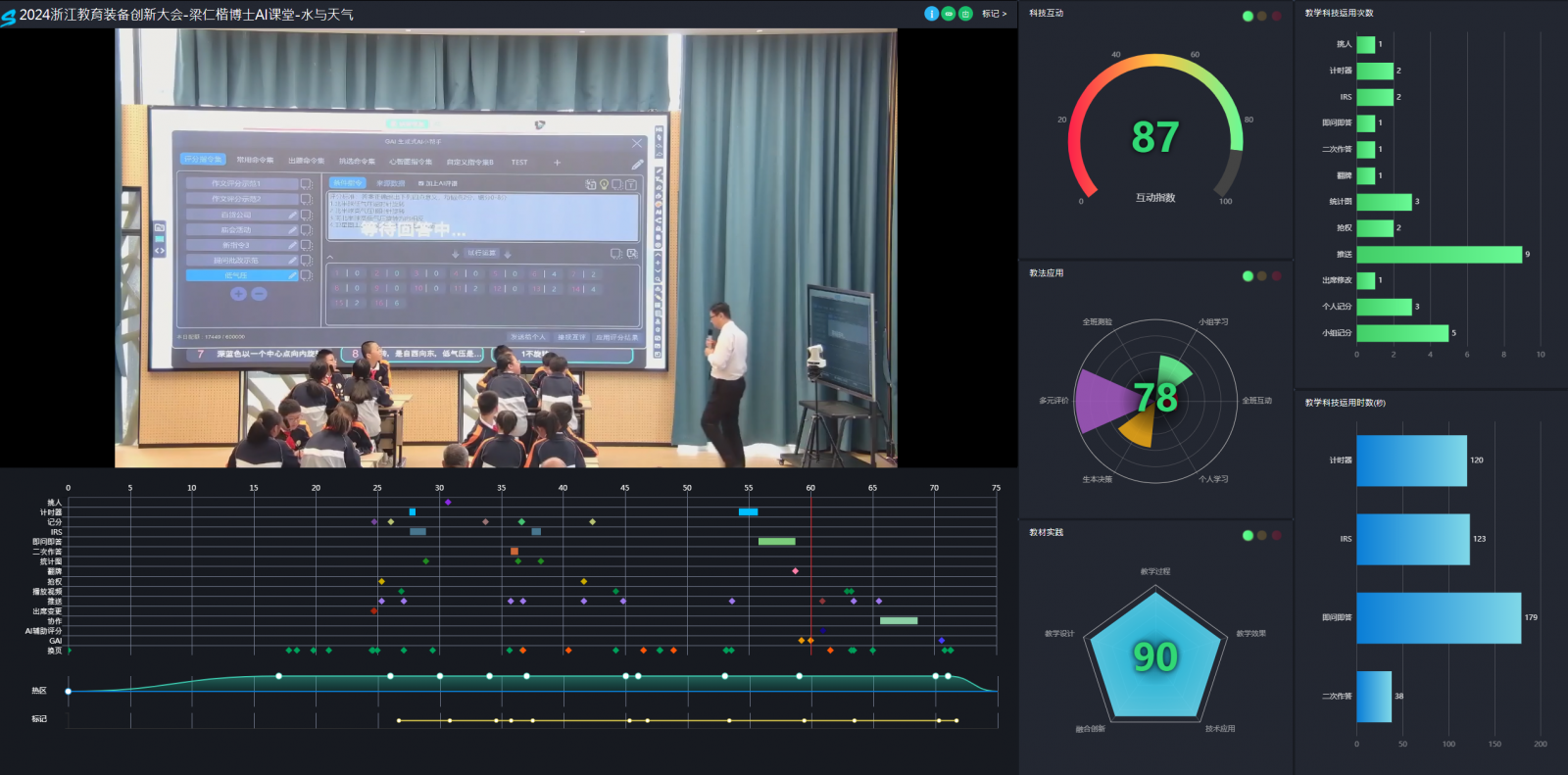Click the cyan 计时器 block near minute 55
Image resolution: width=1568 pixels, height=775 pixels.
click(x=748, y=512)
